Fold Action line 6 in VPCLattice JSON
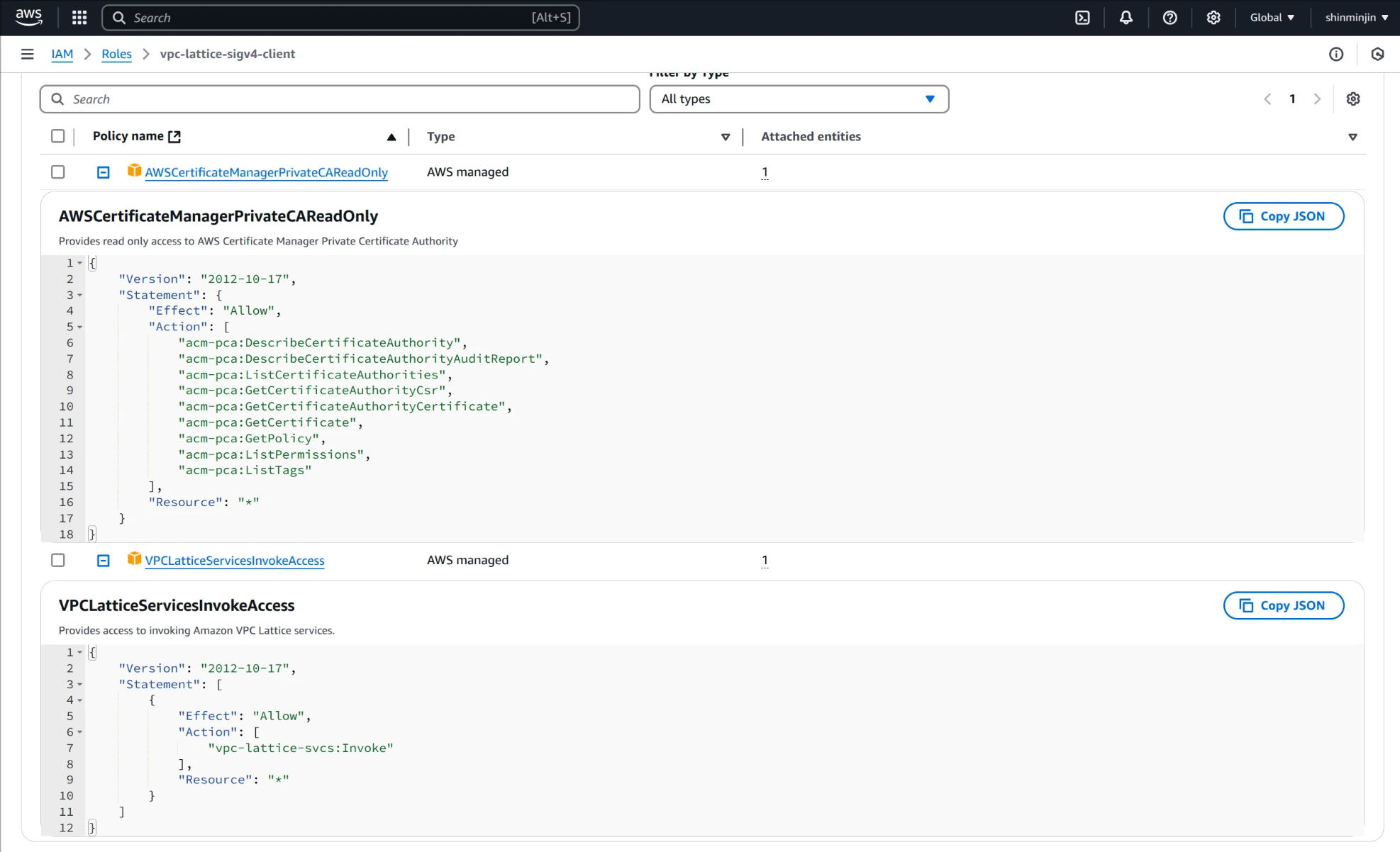 [x=80, y=732]
